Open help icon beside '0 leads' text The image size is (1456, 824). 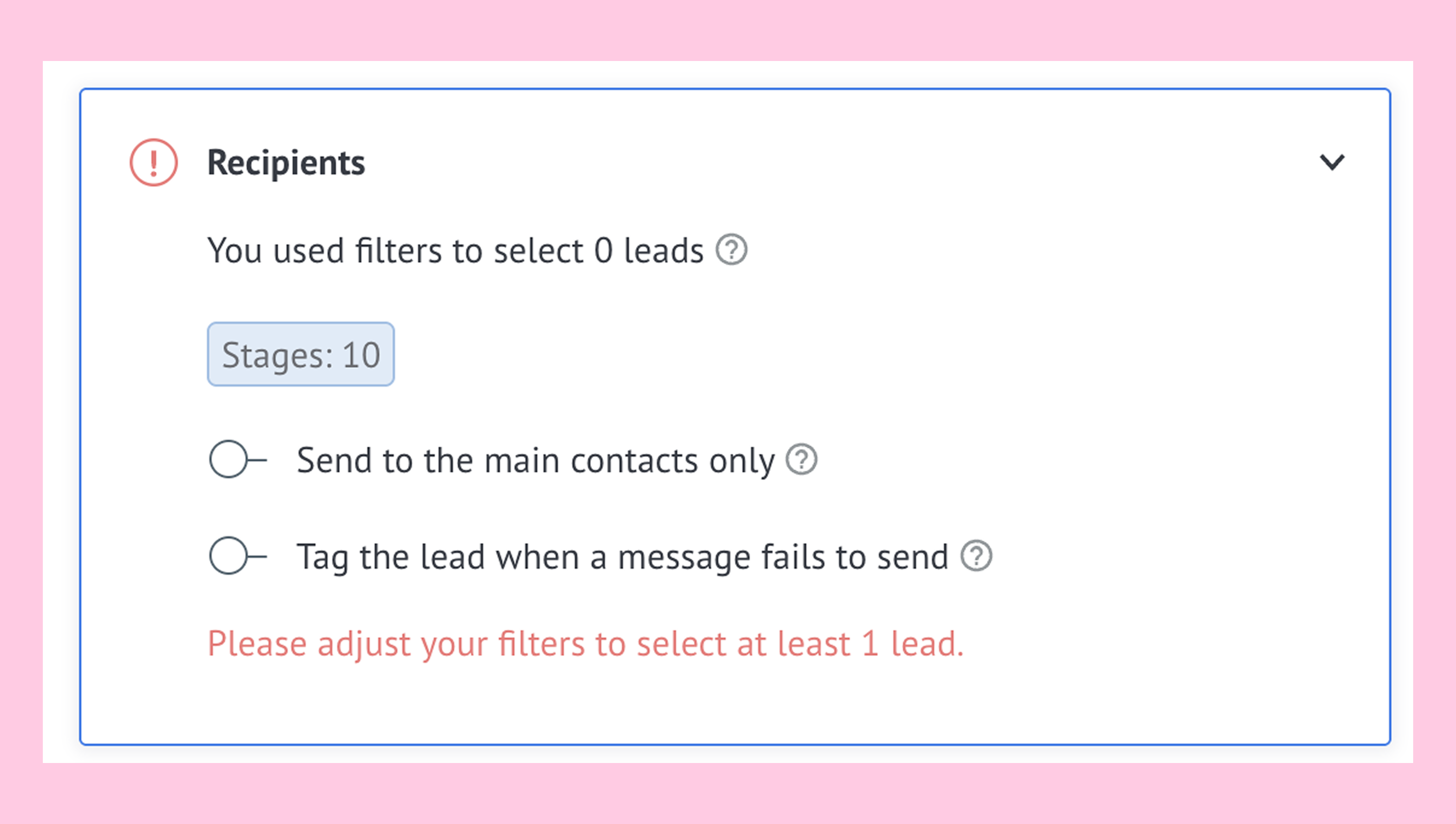pyautogui.click(x=731, y=249)
